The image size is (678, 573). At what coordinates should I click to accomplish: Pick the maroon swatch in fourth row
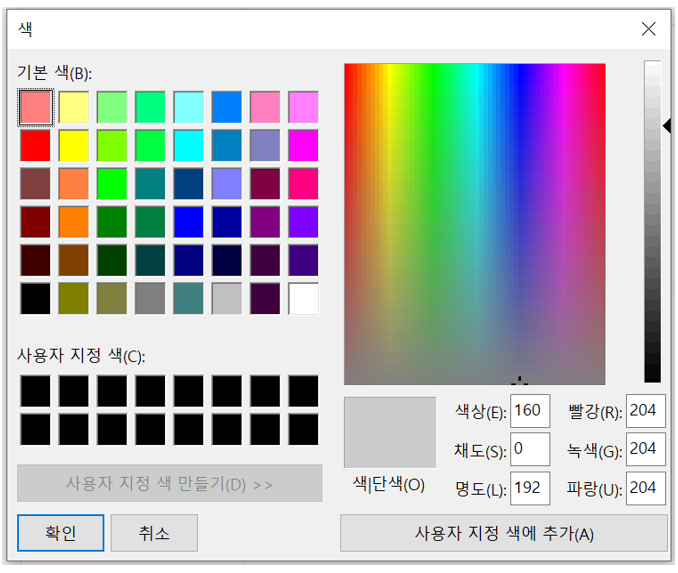(35, 222)
